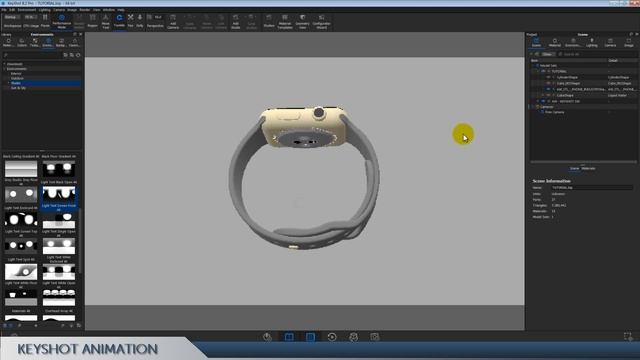Open the Render bottom bar icon

[375, 337]
